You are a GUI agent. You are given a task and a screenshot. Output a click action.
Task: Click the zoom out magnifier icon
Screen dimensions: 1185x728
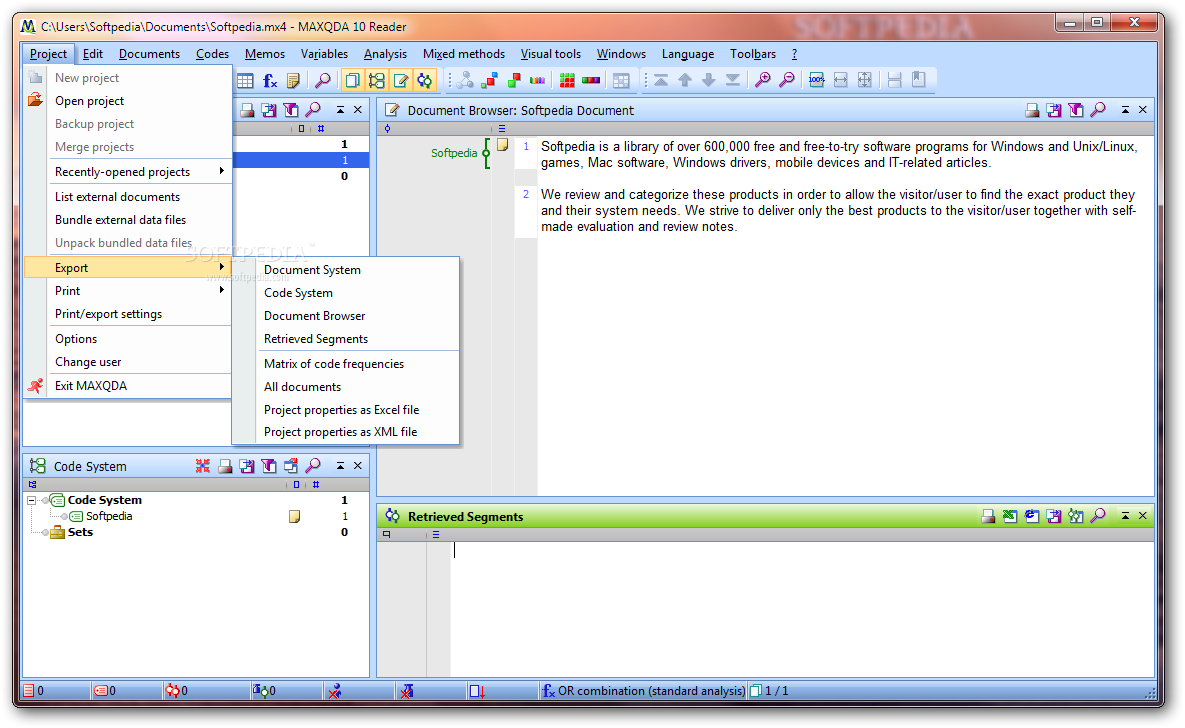tap(787, 80)
